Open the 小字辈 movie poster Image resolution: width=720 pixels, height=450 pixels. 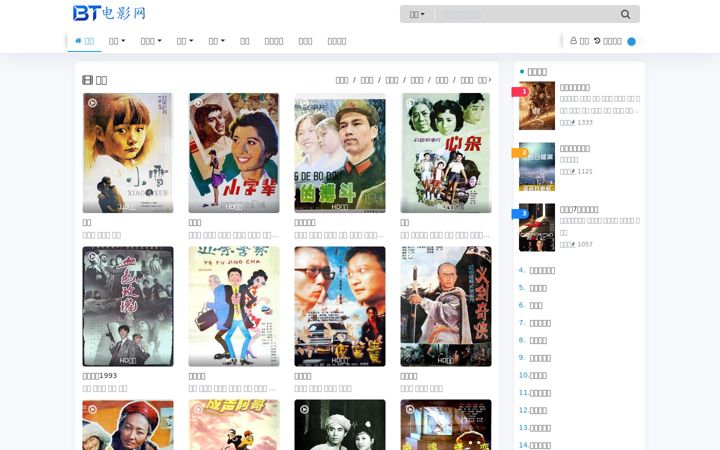click(x=234, y=153)
